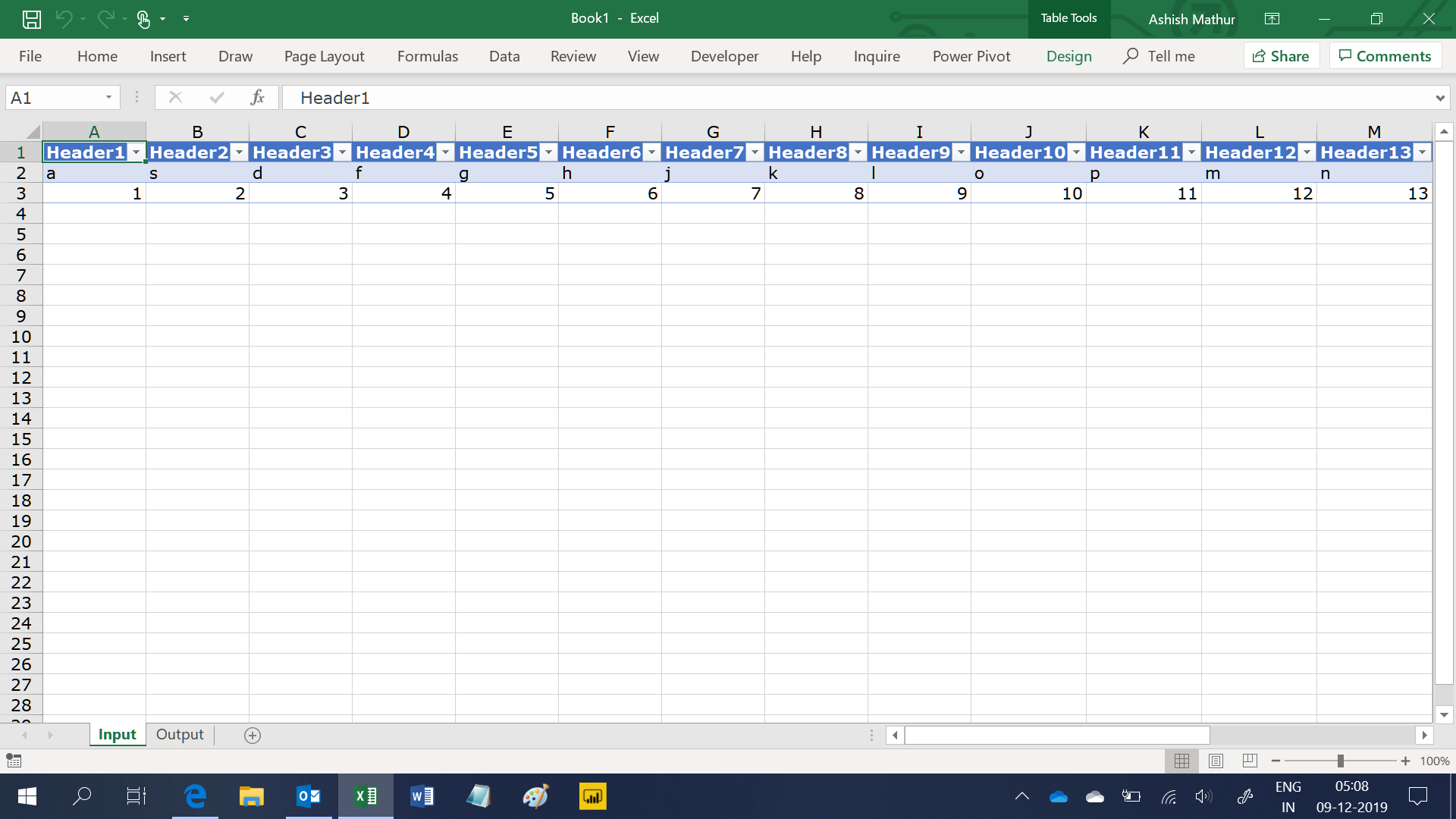This screenshot has width=1456, height=819.
Task: Click the 100% zoom level
Action: [x=1435, y=761]
